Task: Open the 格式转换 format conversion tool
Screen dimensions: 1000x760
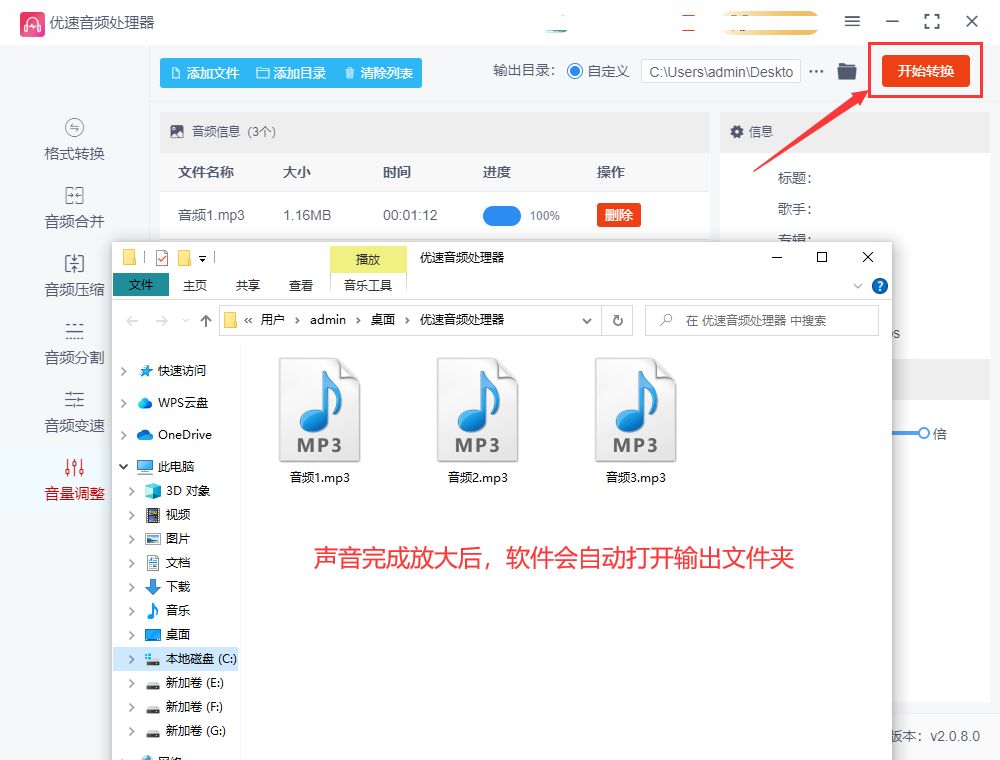Action: [74, 140]
